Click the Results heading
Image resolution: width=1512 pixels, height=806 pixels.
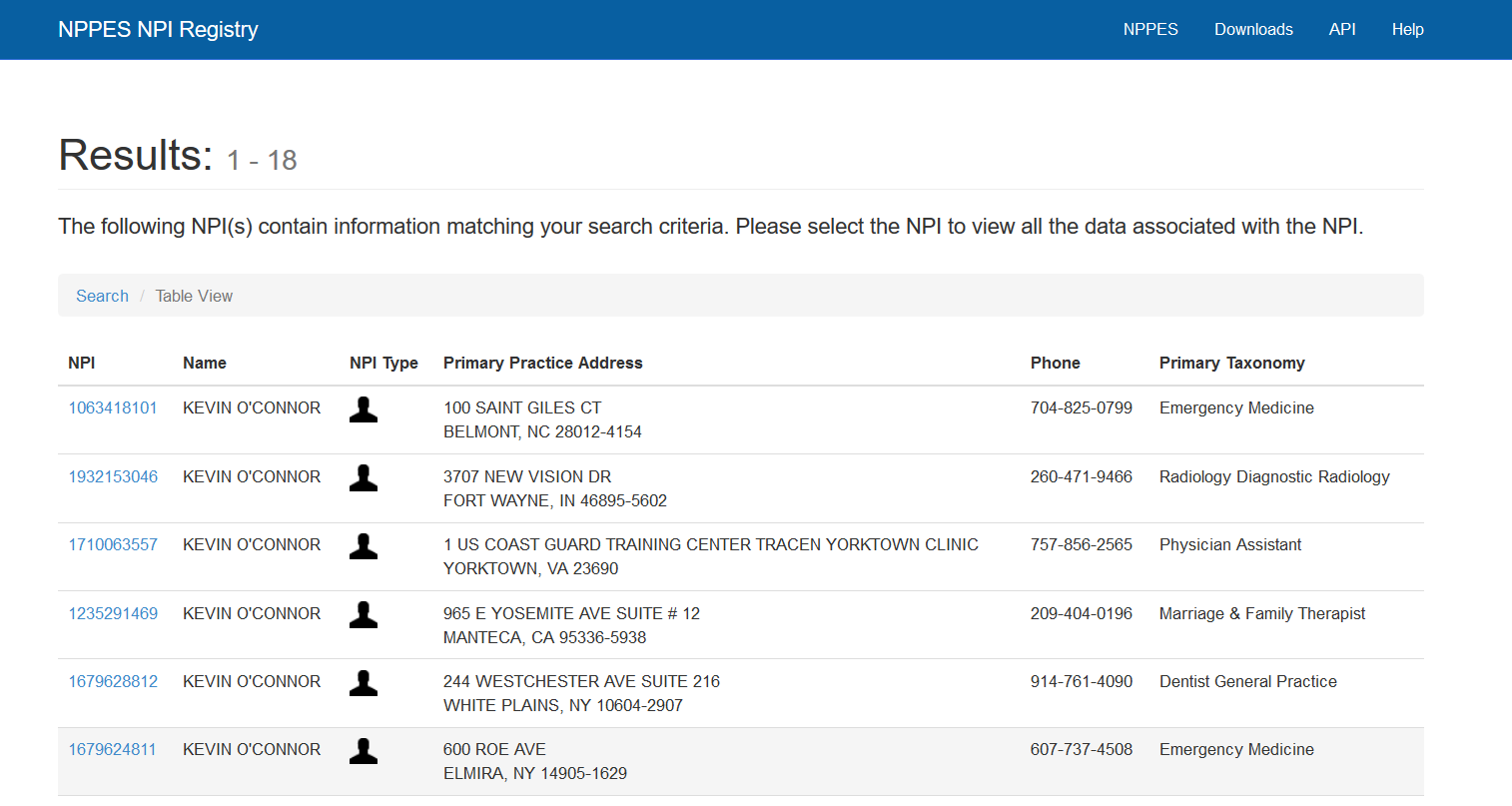pos(136,155)
